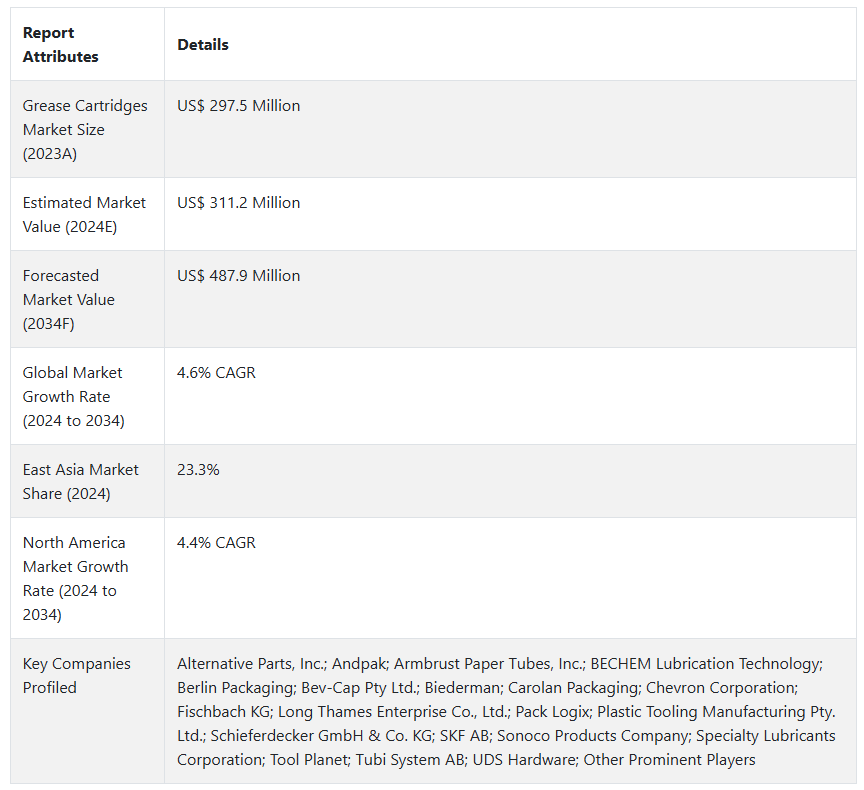Click the 4.6% CAGR value
The height and width of the screenshot is (790, 864).
pos(216,373)
